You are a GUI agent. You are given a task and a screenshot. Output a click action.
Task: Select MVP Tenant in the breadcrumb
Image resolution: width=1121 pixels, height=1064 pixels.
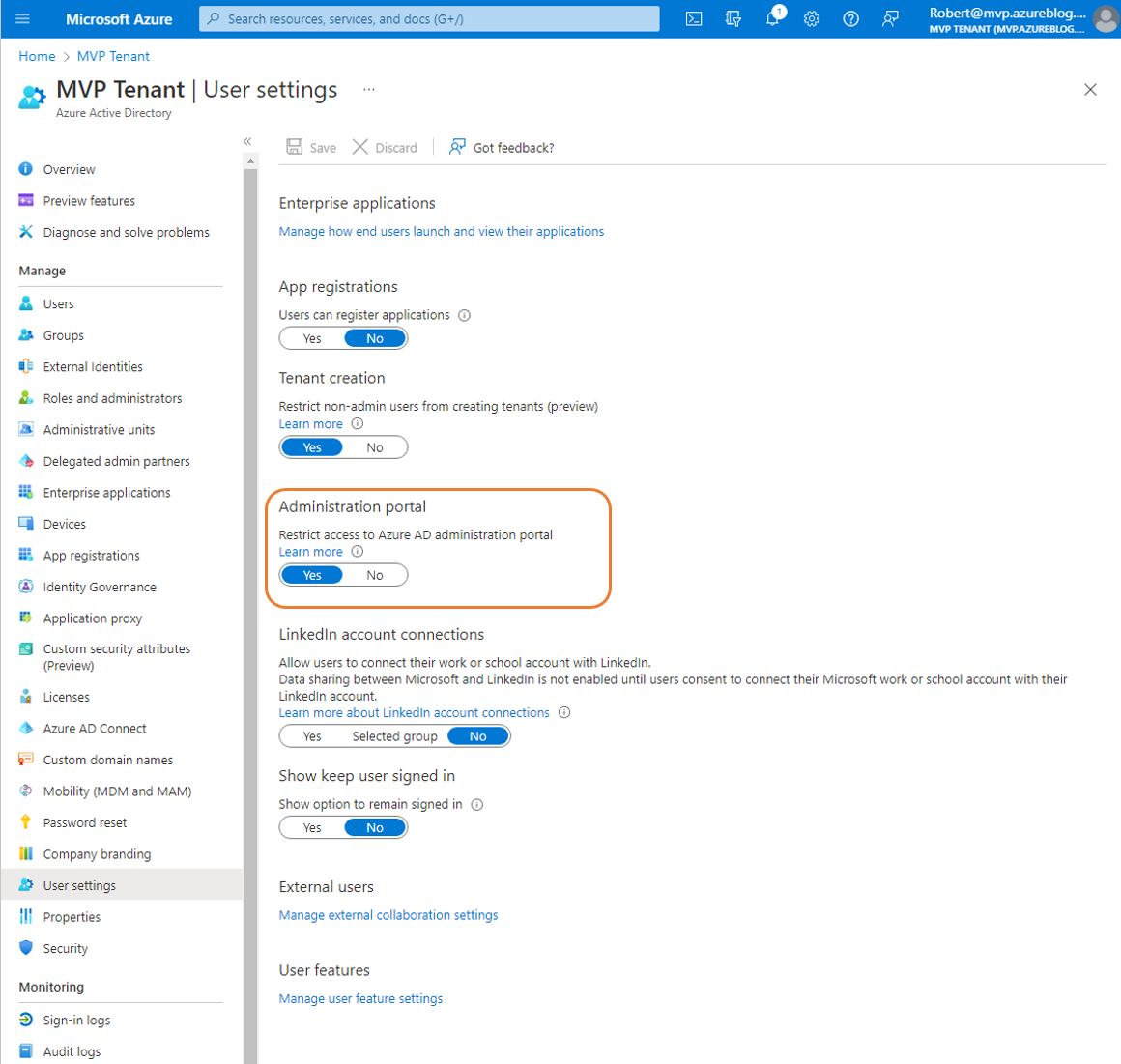tap(113, 56)
